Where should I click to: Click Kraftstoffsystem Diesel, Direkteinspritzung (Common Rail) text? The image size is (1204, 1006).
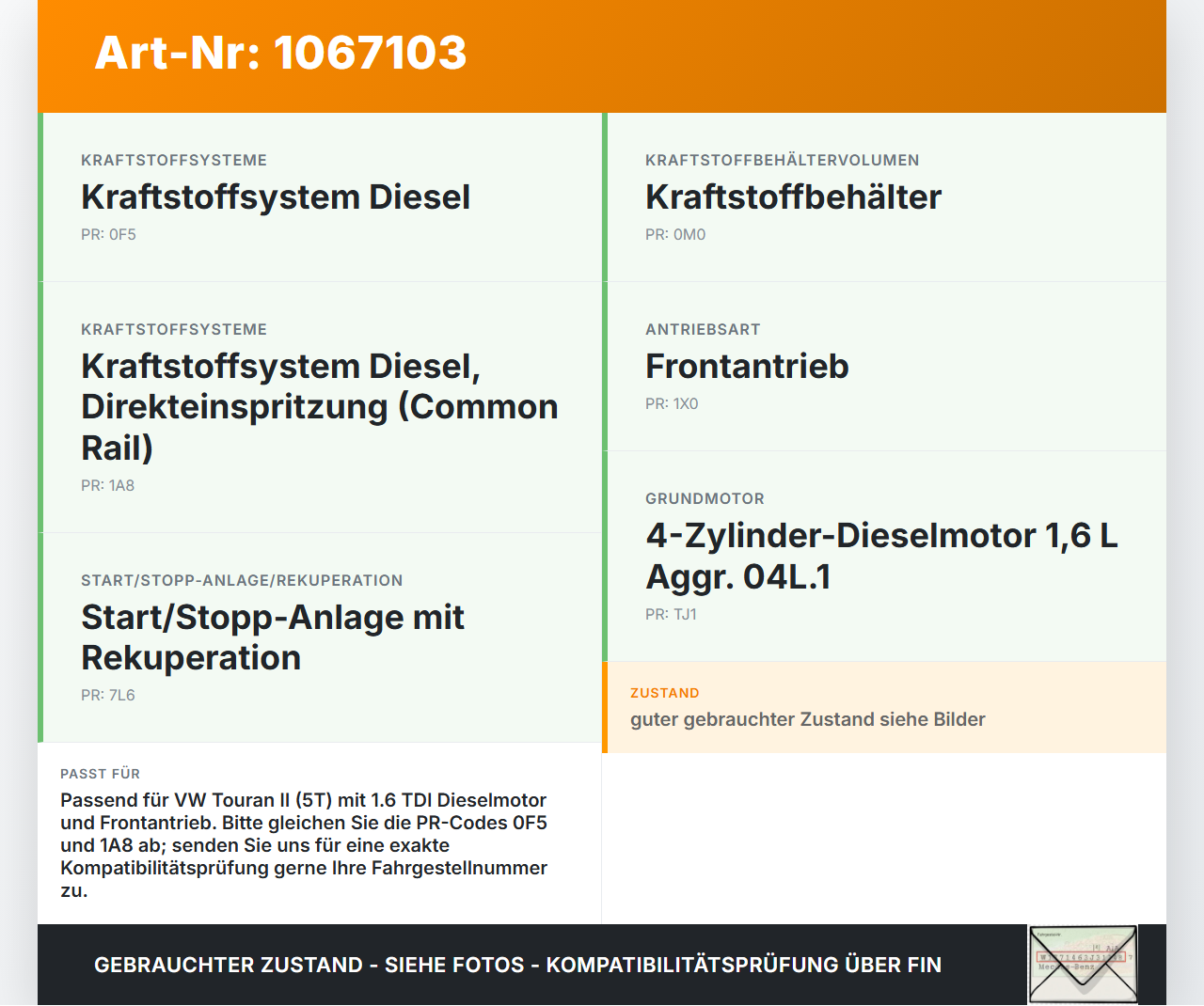pos(320,407)
